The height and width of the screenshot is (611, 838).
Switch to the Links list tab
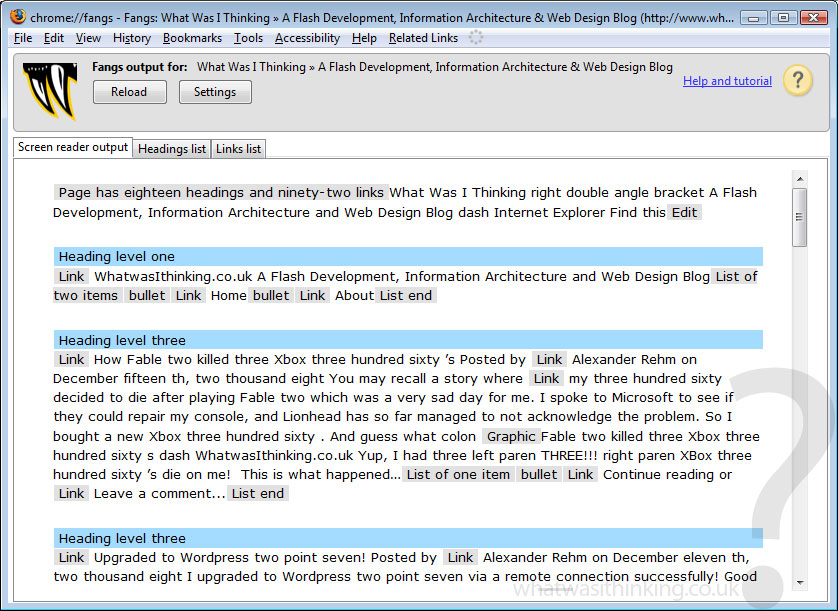click(x=238, y=149)
